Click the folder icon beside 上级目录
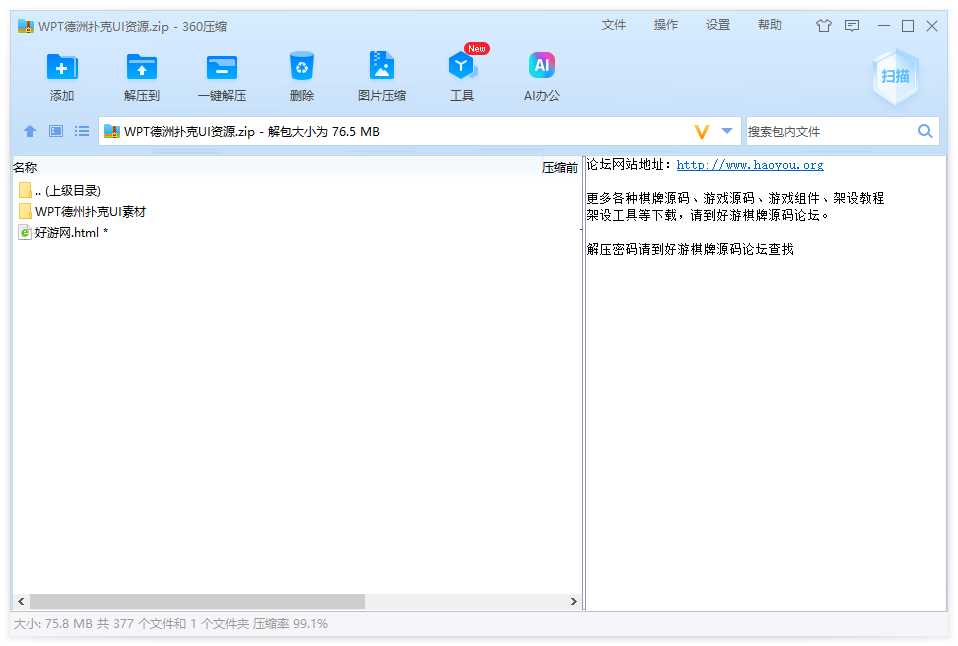This screenshot has height=646, width=958. point(25,190)
